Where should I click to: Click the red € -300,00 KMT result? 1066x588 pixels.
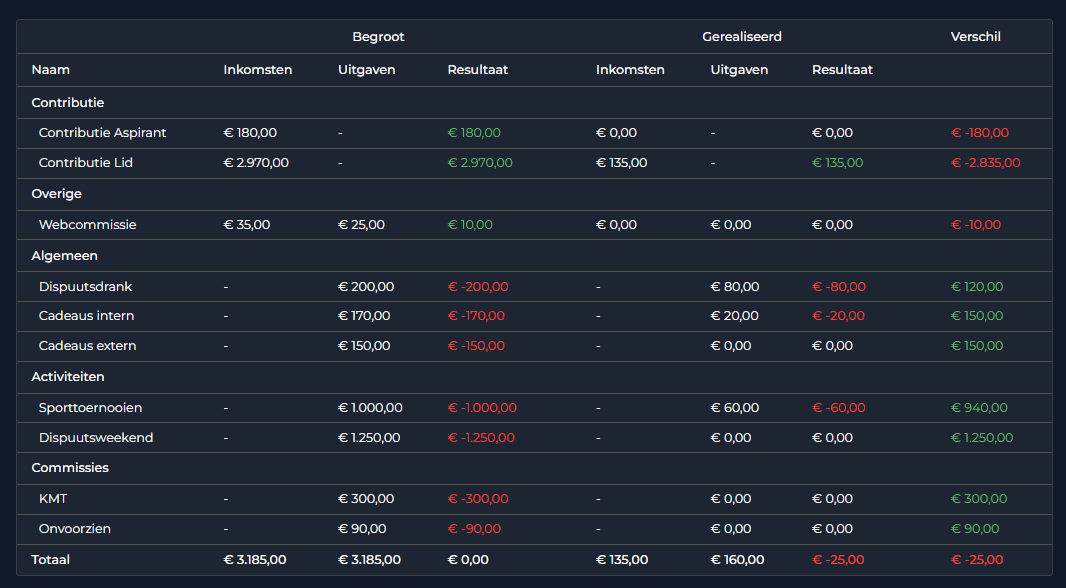pos(478,499)
